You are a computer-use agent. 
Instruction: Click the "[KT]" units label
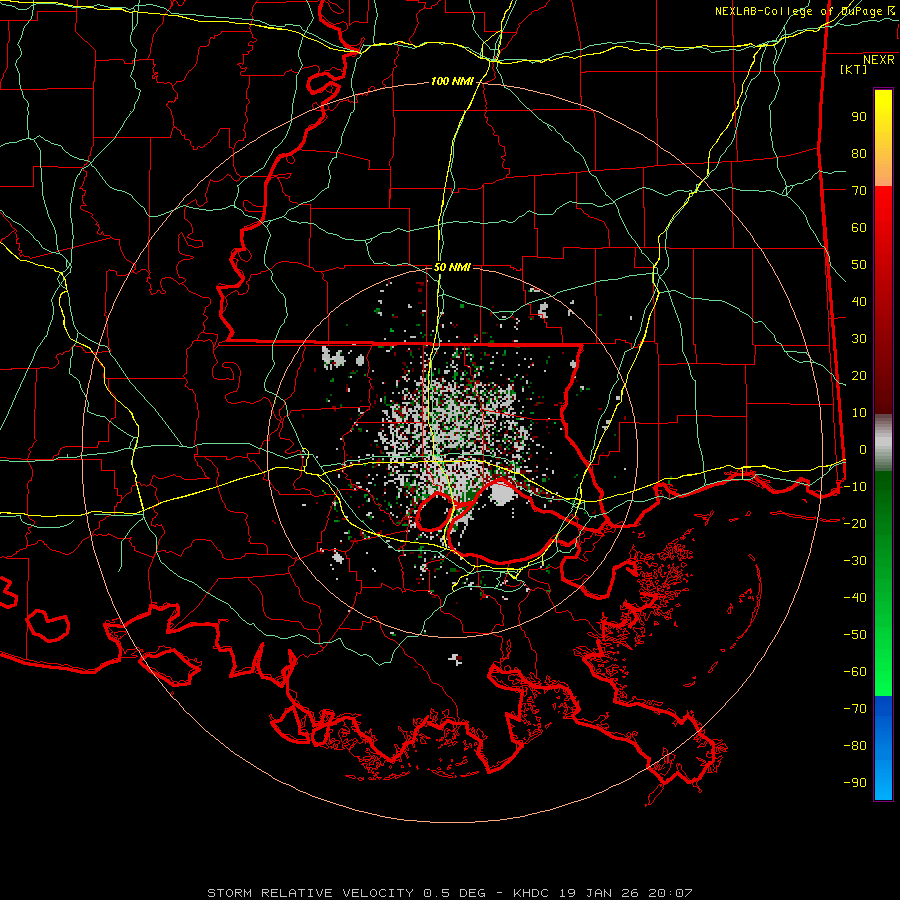pos(853,69)
